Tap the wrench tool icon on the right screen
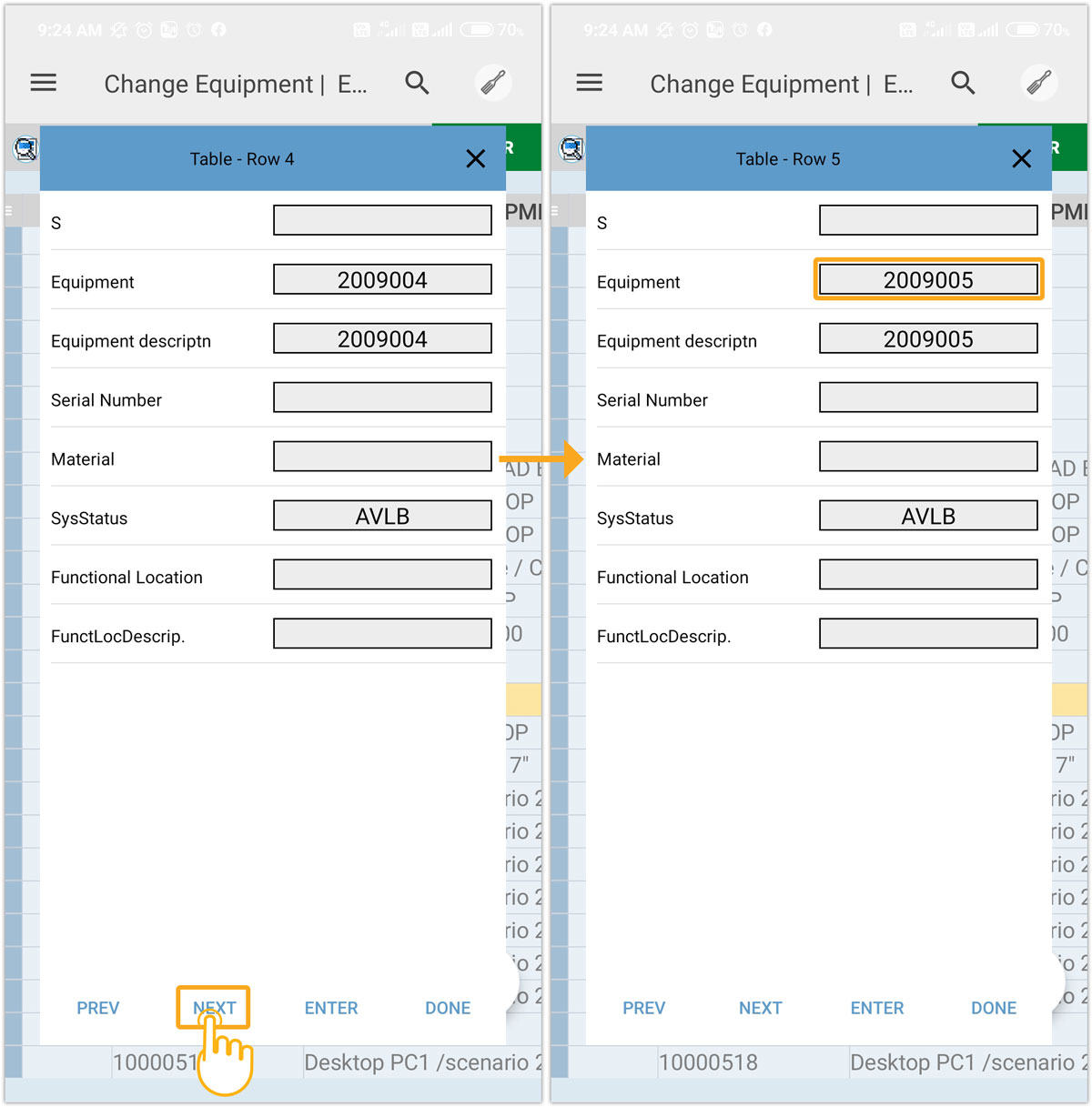This screenshot has height=1107, width=1092. pyautogui.click(x=1039, y=84)
